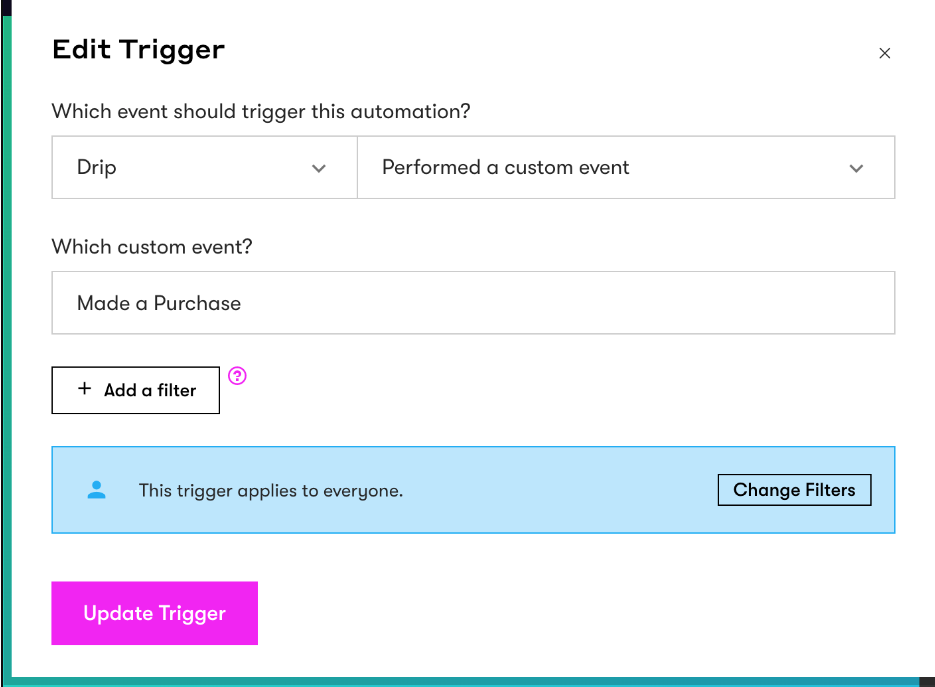Click the Change Filters button
This screenshot has width=935, height=687.
coord(794,489)
